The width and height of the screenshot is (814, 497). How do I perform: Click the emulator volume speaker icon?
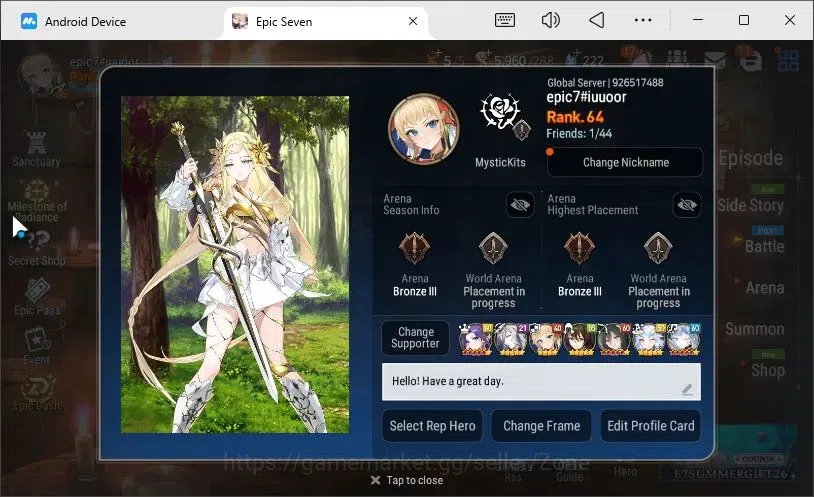550,20
